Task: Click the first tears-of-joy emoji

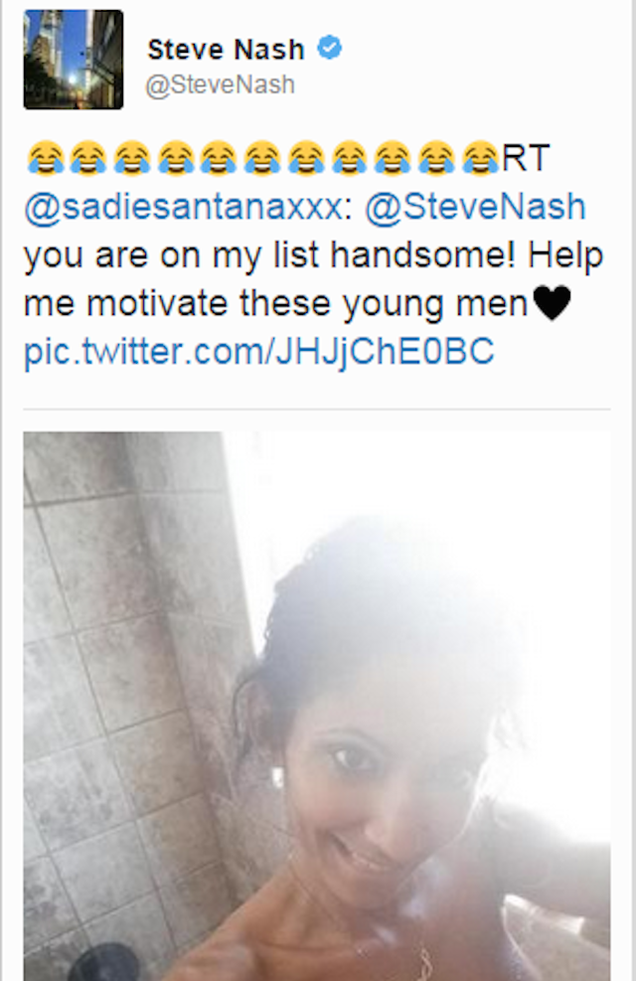Action: [46, 157]
